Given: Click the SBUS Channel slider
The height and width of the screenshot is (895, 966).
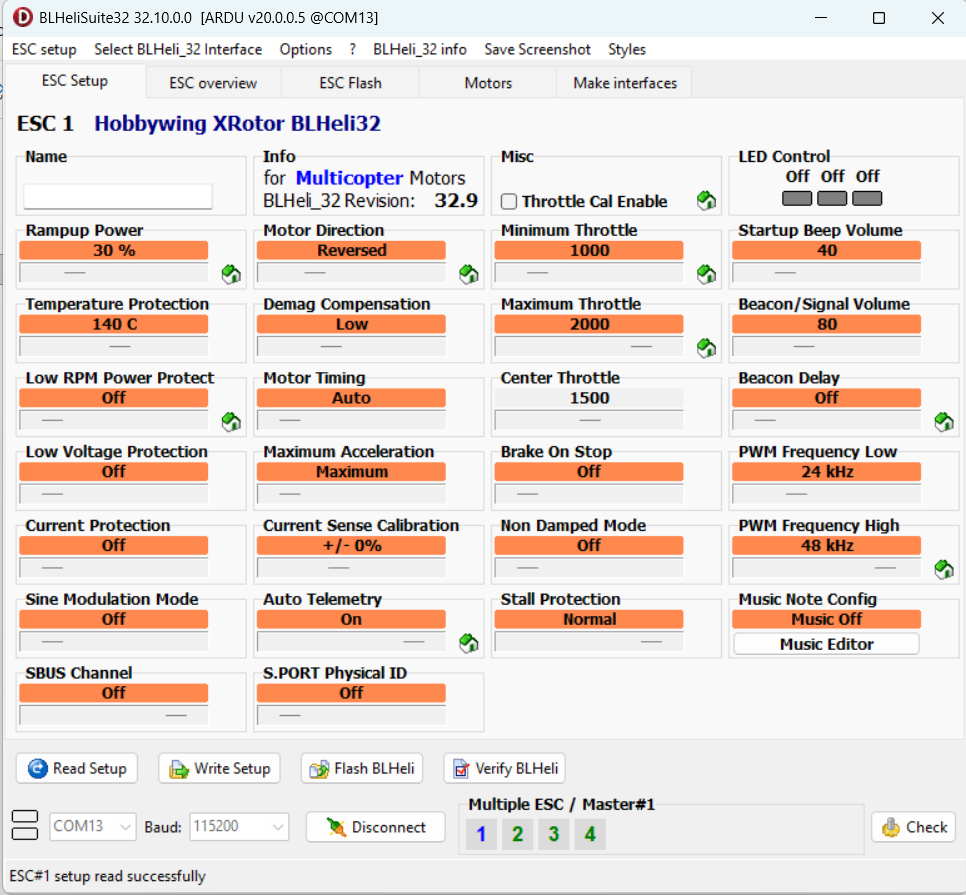Looking at the screenshot, I should point(114,716).
